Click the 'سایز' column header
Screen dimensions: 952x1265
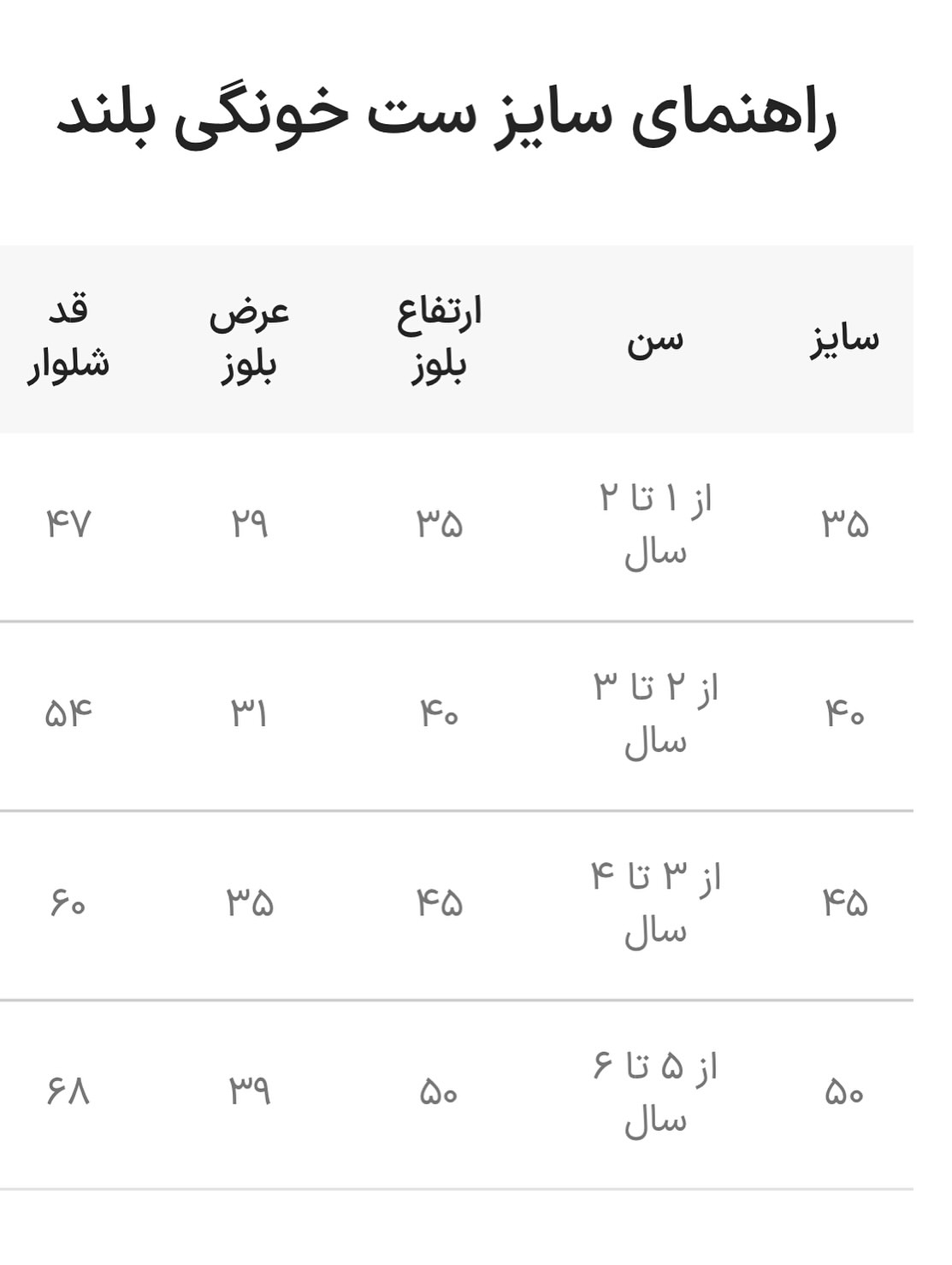tap(844, 339)
